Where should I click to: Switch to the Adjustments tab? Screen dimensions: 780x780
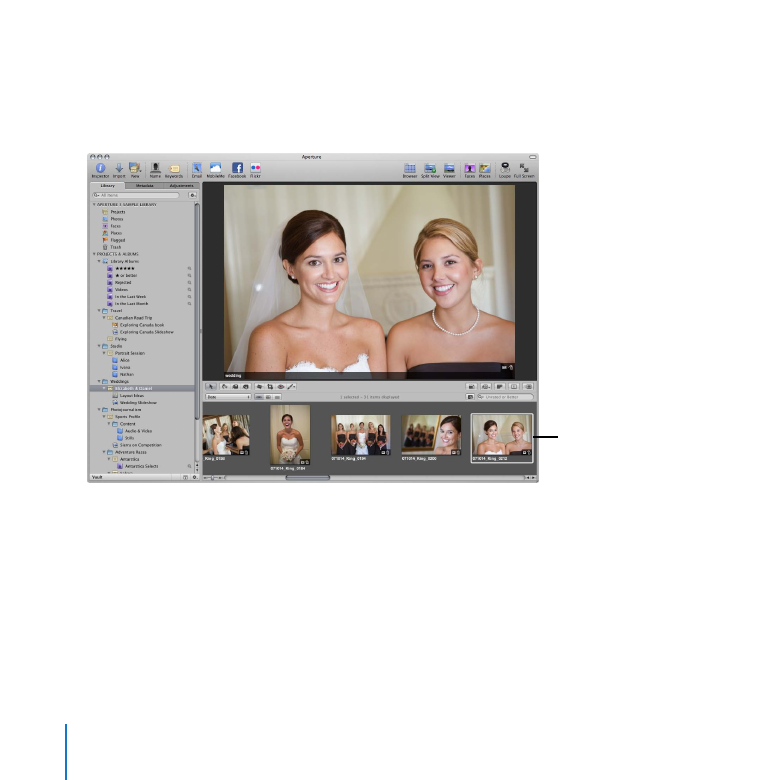[181, 186]
